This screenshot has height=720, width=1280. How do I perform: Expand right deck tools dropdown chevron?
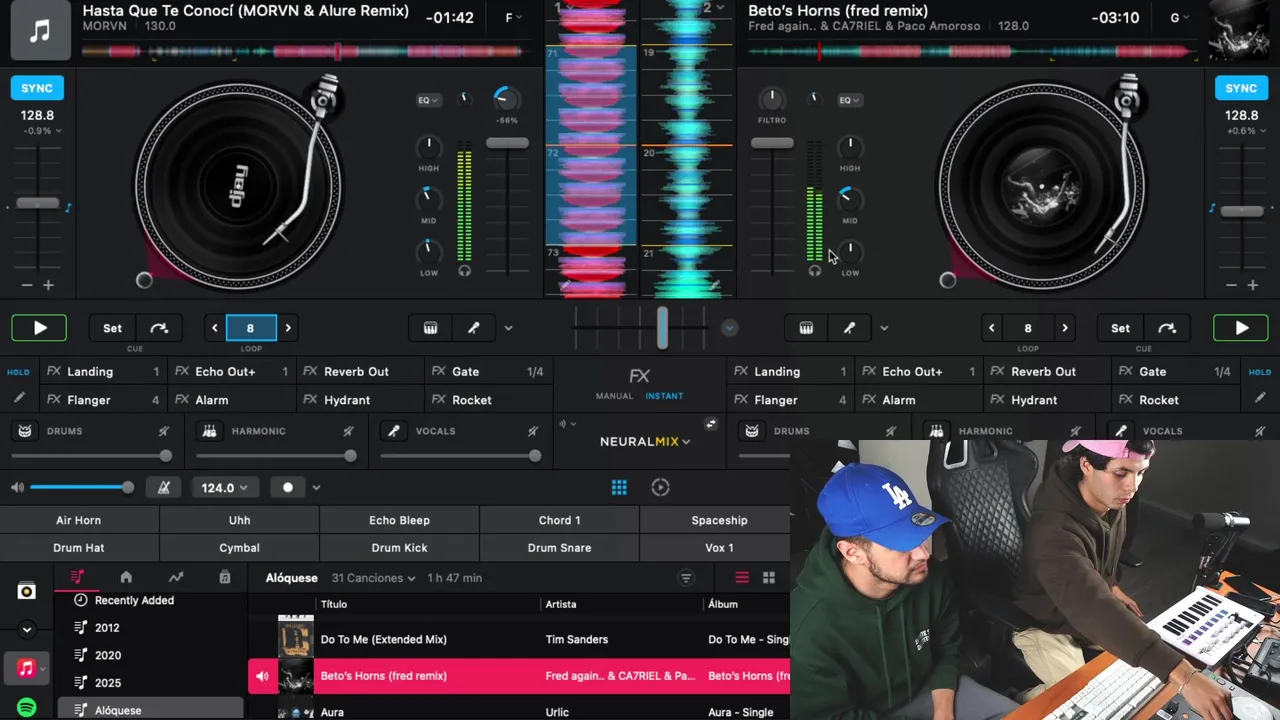(x=884, y=328)
